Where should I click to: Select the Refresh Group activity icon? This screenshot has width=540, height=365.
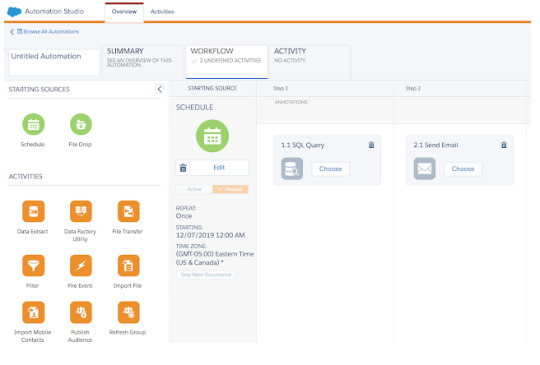pyautogui.click(x=128, y=312)
